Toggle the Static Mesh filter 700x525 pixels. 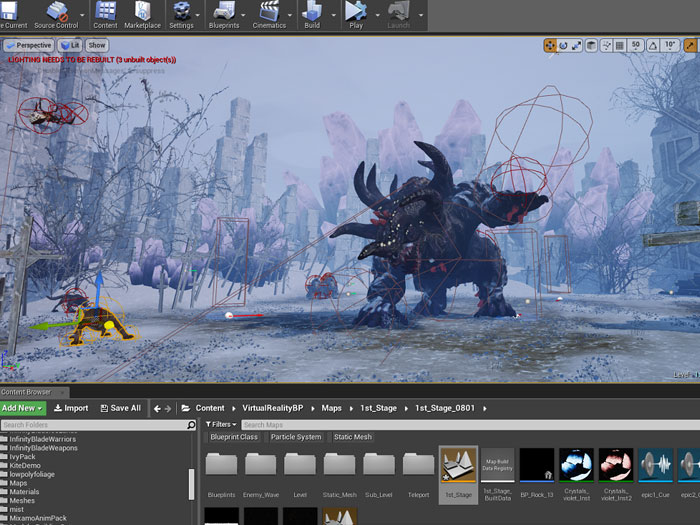coord(352,437)
